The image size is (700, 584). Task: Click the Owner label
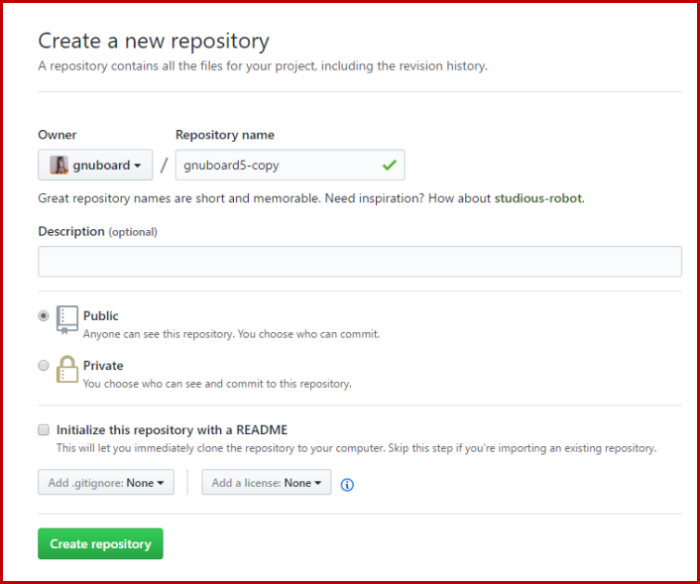click(x=57, y=135)
